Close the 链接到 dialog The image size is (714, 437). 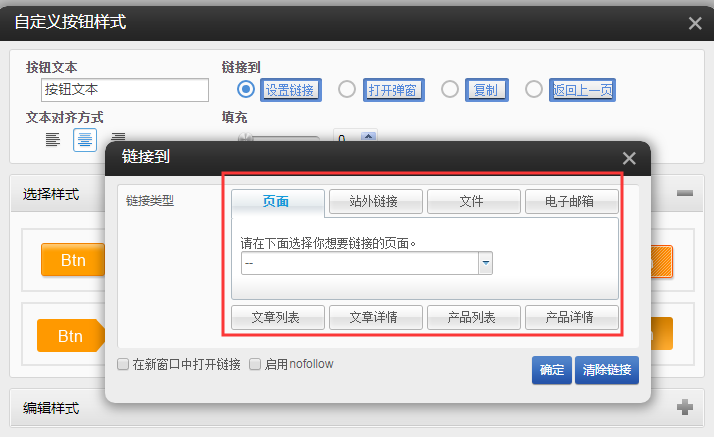[x=629, y=158]
